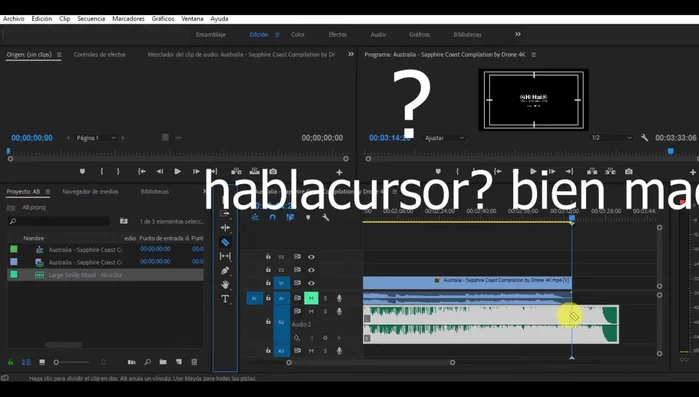
Task: Click Add Marker in Program monitor
Action: pyautogui.click(x=438, y=172)
